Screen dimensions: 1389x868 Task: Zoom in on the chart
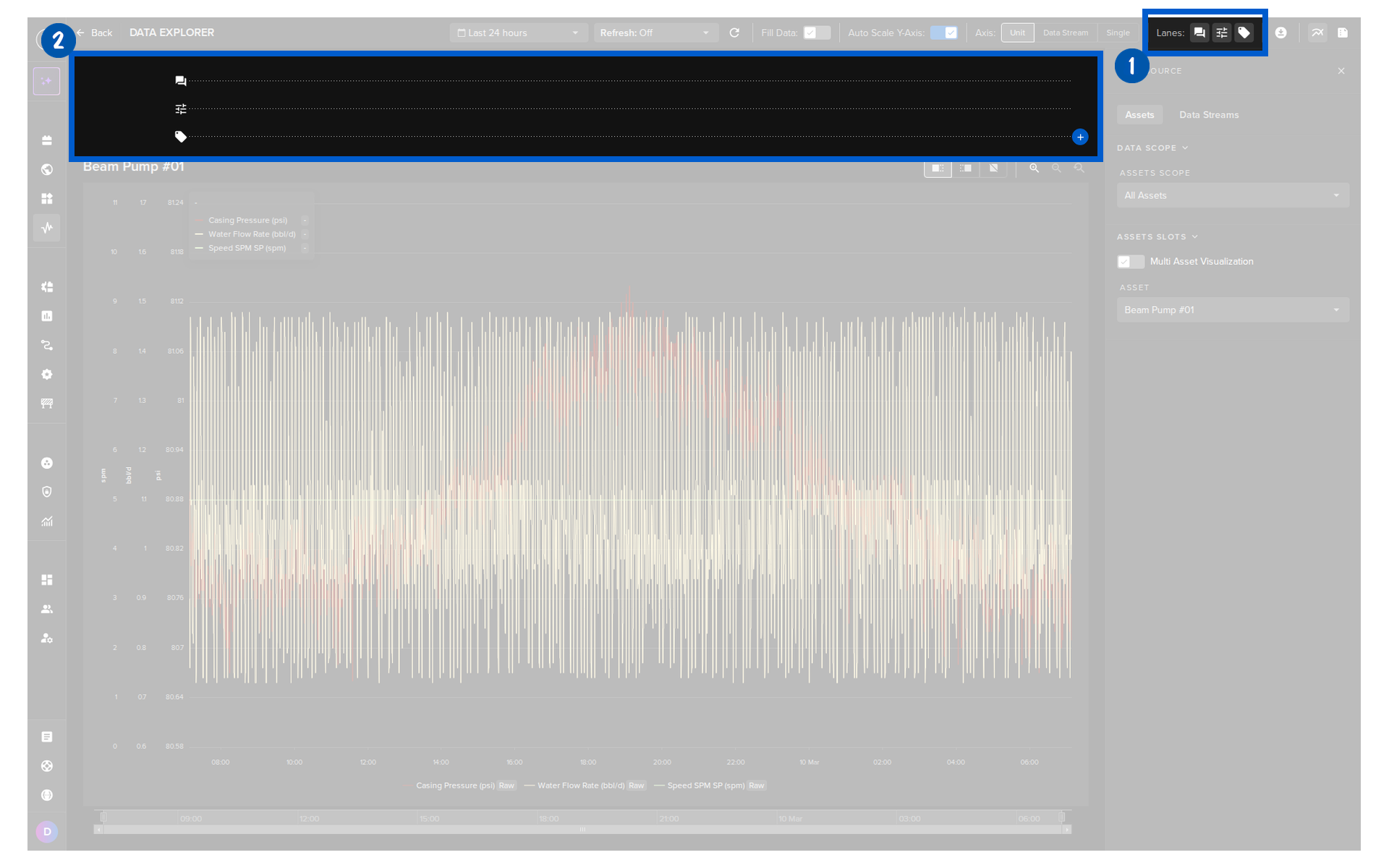coord(1035,168)
